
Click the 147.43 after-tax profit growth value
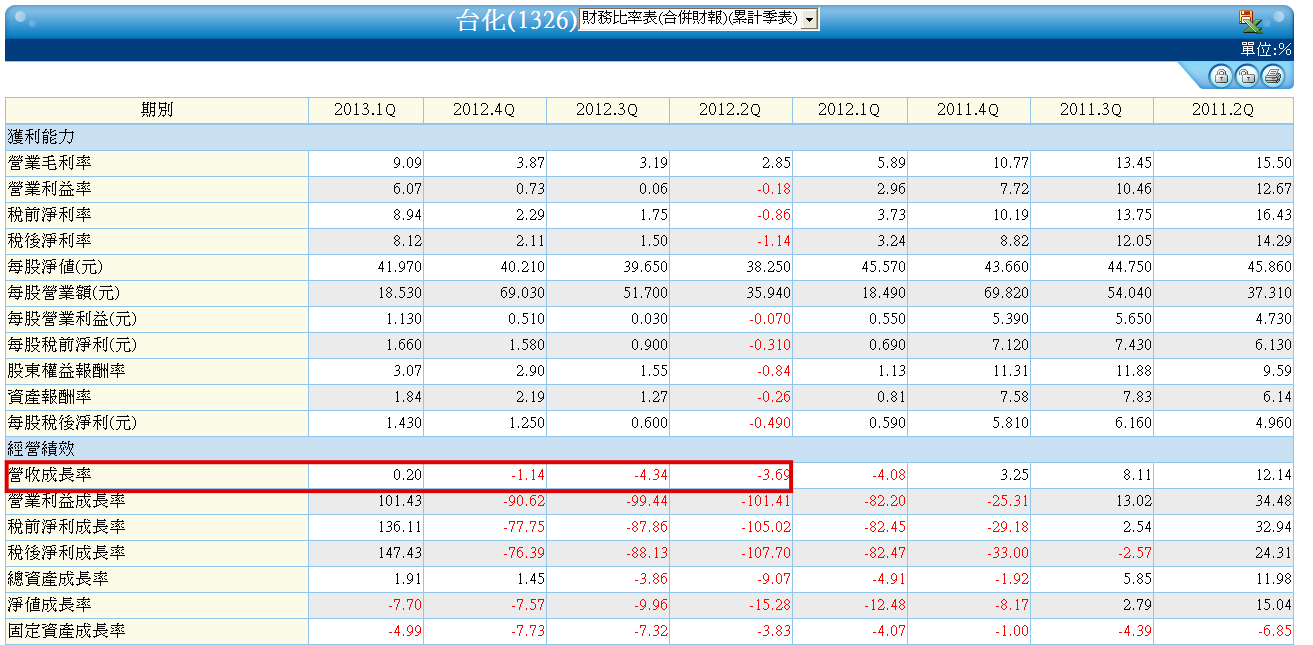click(400, 554)
